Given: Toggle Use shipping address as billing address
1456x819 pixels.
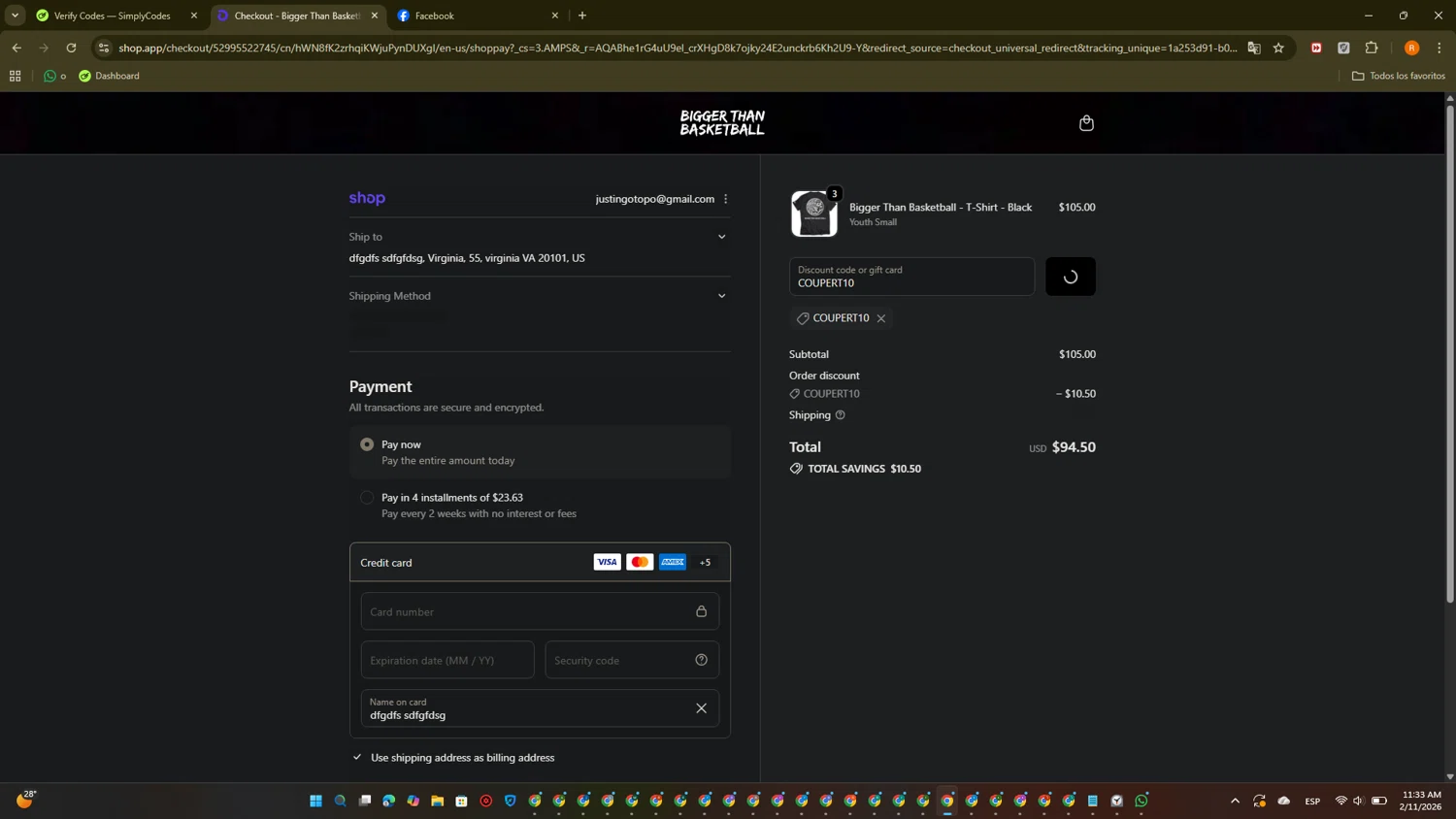Looking at the screenshot, I should tap(357, 757).
